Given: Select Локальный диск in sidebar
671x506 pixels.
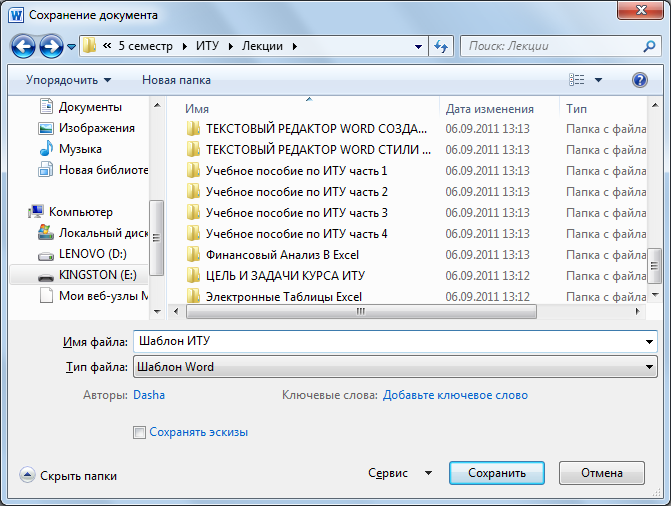Looking at the screenshot, I should pos(93,232).
